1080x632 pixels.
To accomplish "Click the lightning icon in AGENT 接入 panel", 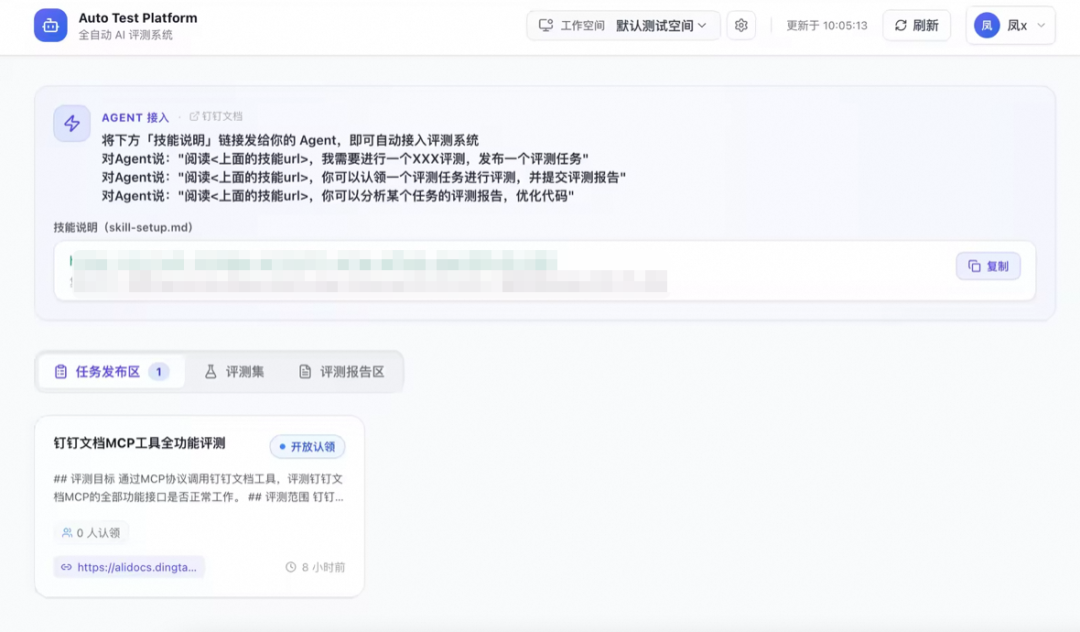I will 71,123.
